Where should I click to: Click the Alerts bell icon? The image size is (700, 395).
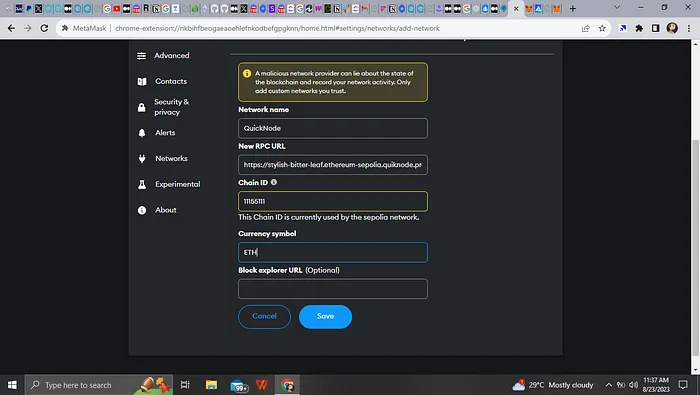click(x=142, y=133)
